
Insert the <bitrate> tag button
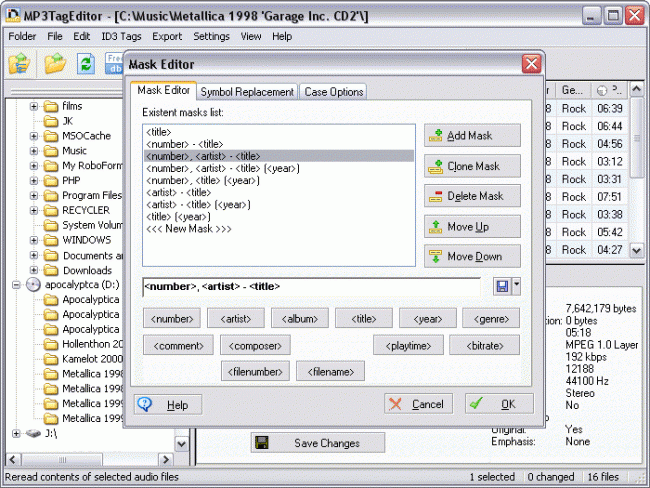485,345
